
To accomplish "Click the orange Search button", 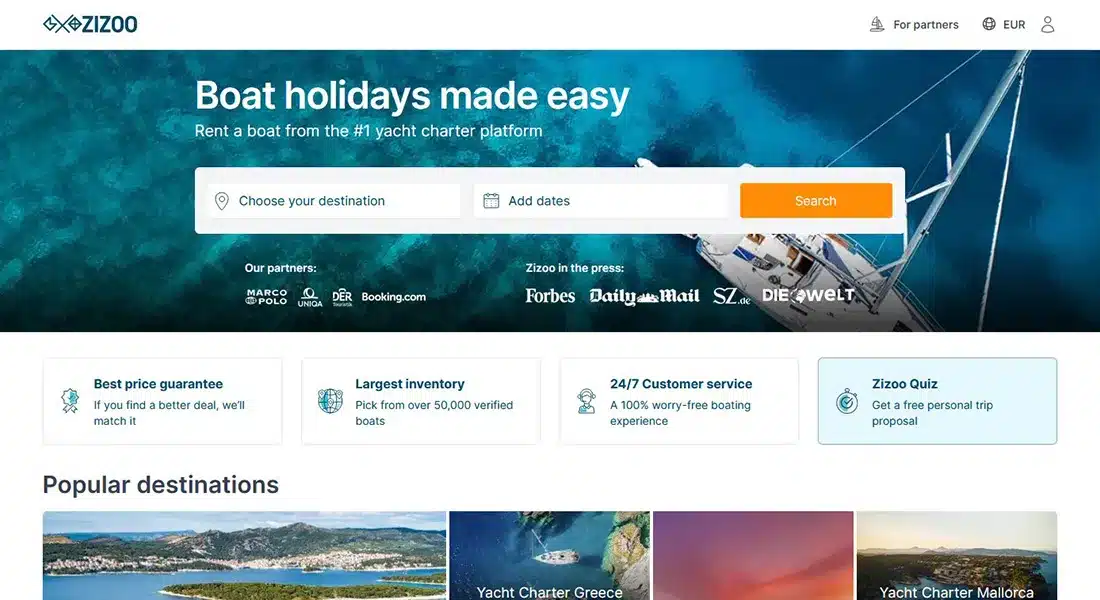I will (x=816, y=201).
